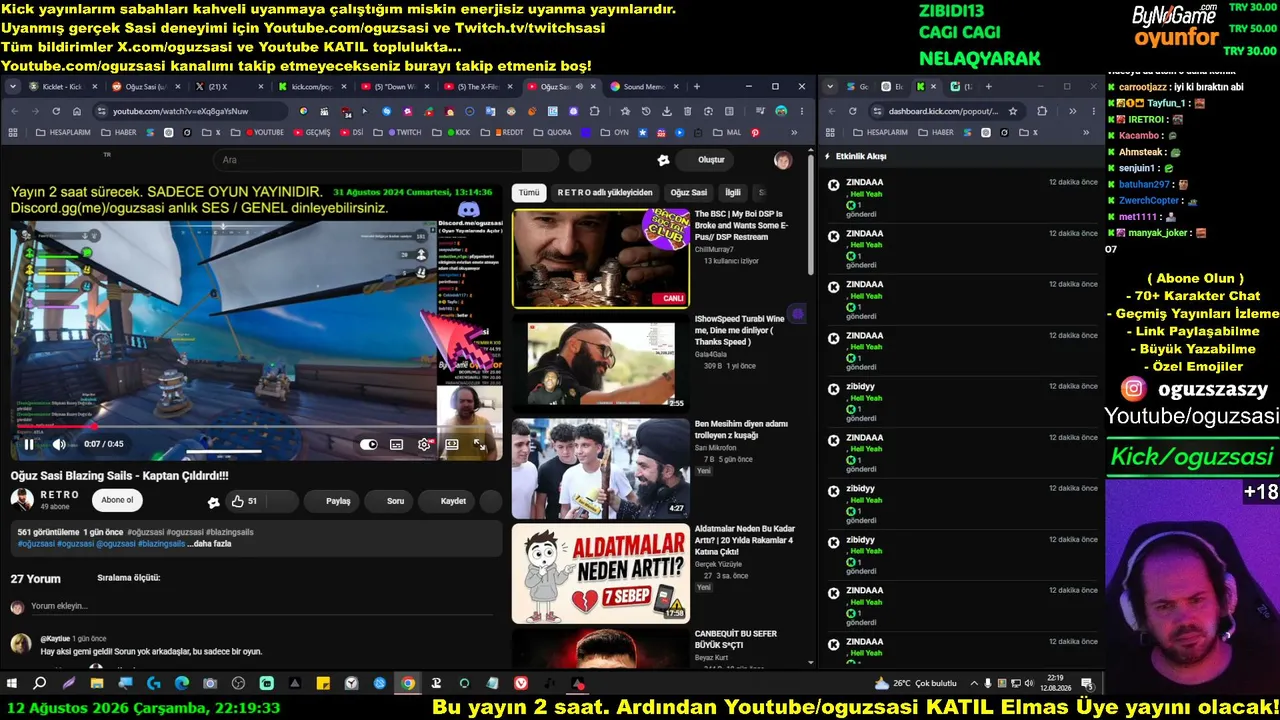Screen dimensions: 1280x720
Task: Click the Oluştur create button
Action: pos(702,160)
